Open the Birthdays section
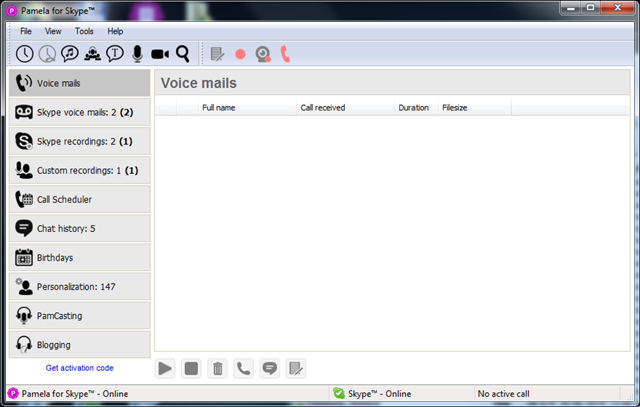 coord(80,258)
